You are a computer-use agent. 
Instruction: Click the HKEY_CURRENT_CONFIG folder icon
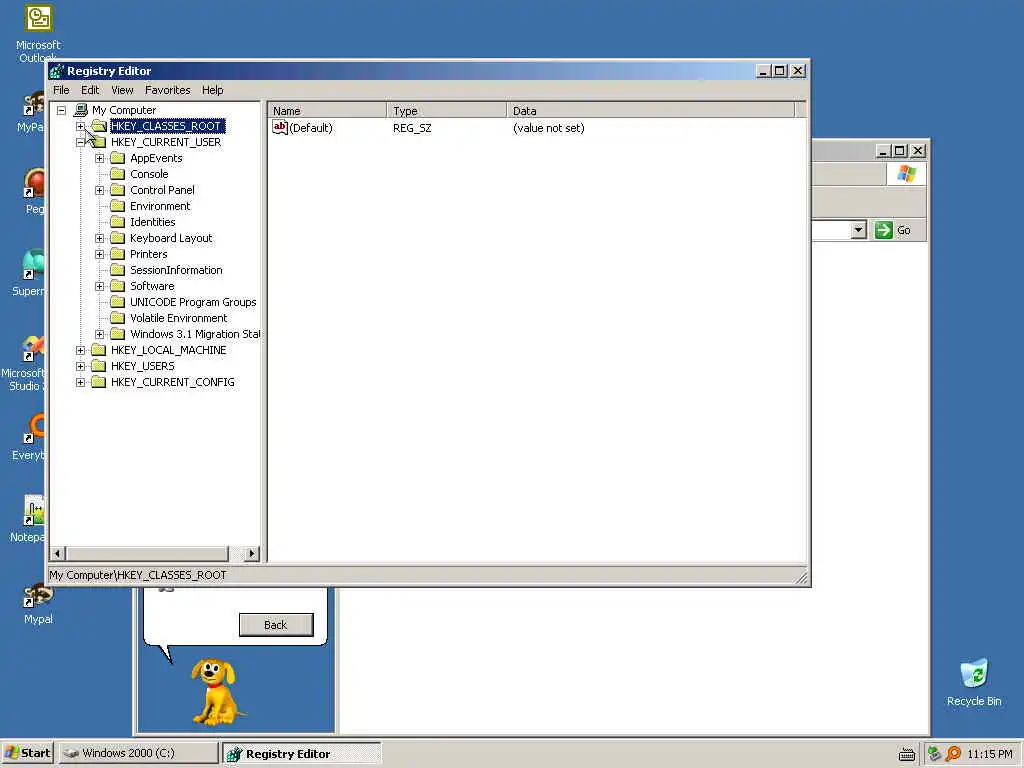pyautogui.click(x=99, y=382)
